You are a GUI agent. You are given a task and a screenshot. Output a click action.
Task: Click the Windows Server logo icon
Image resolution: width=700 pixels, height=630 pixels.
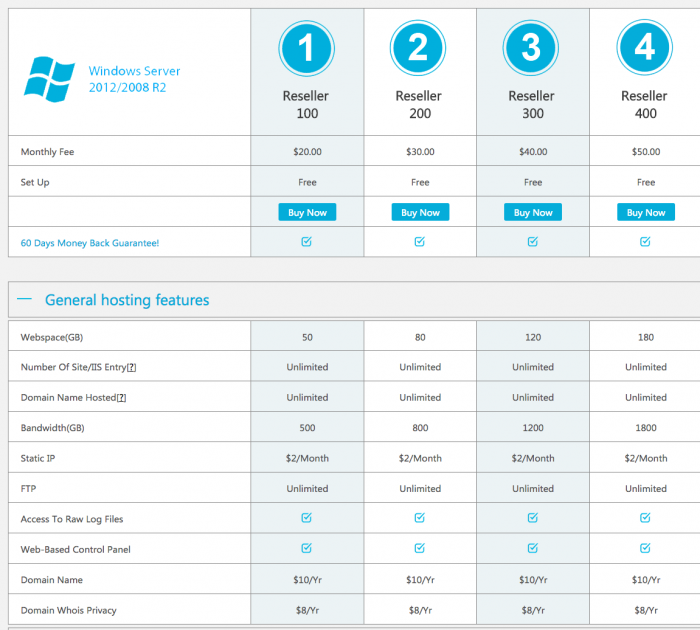[x=49, y=79]
